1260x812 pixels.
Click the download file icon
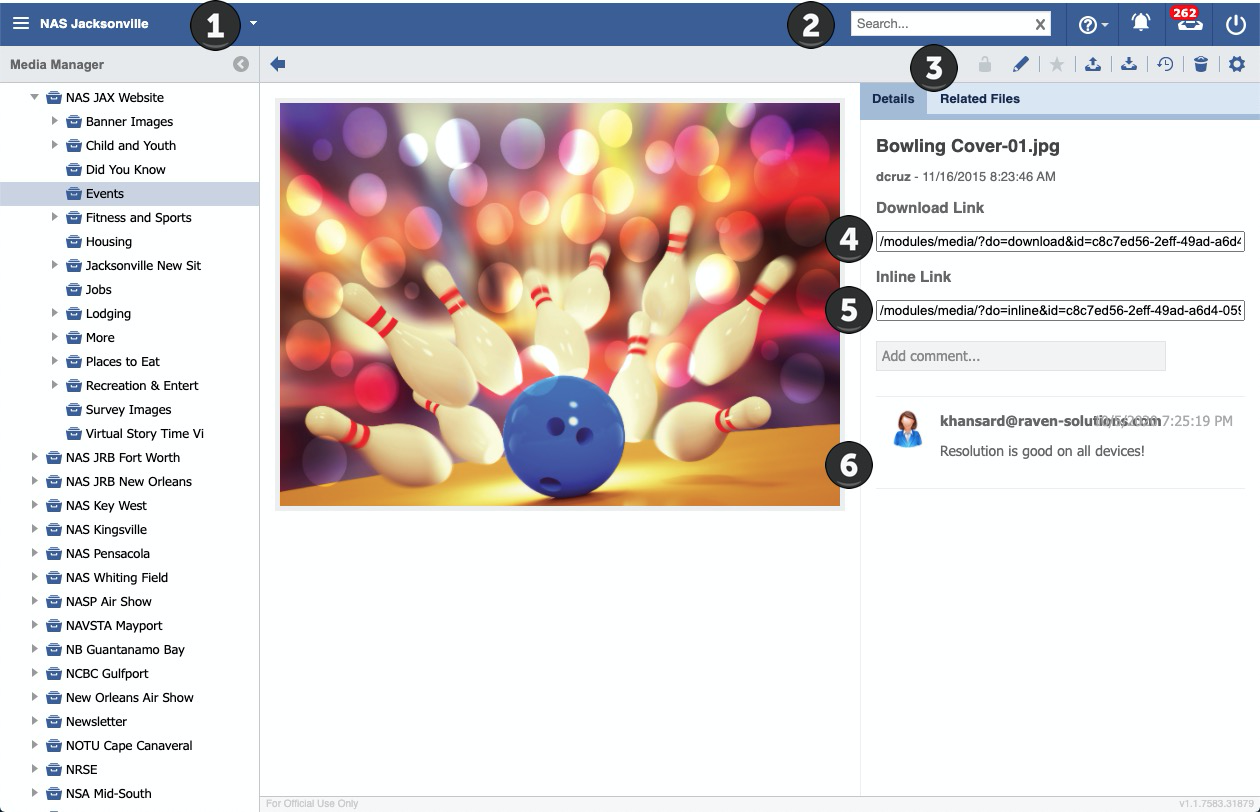click(x=1129, y=64)
